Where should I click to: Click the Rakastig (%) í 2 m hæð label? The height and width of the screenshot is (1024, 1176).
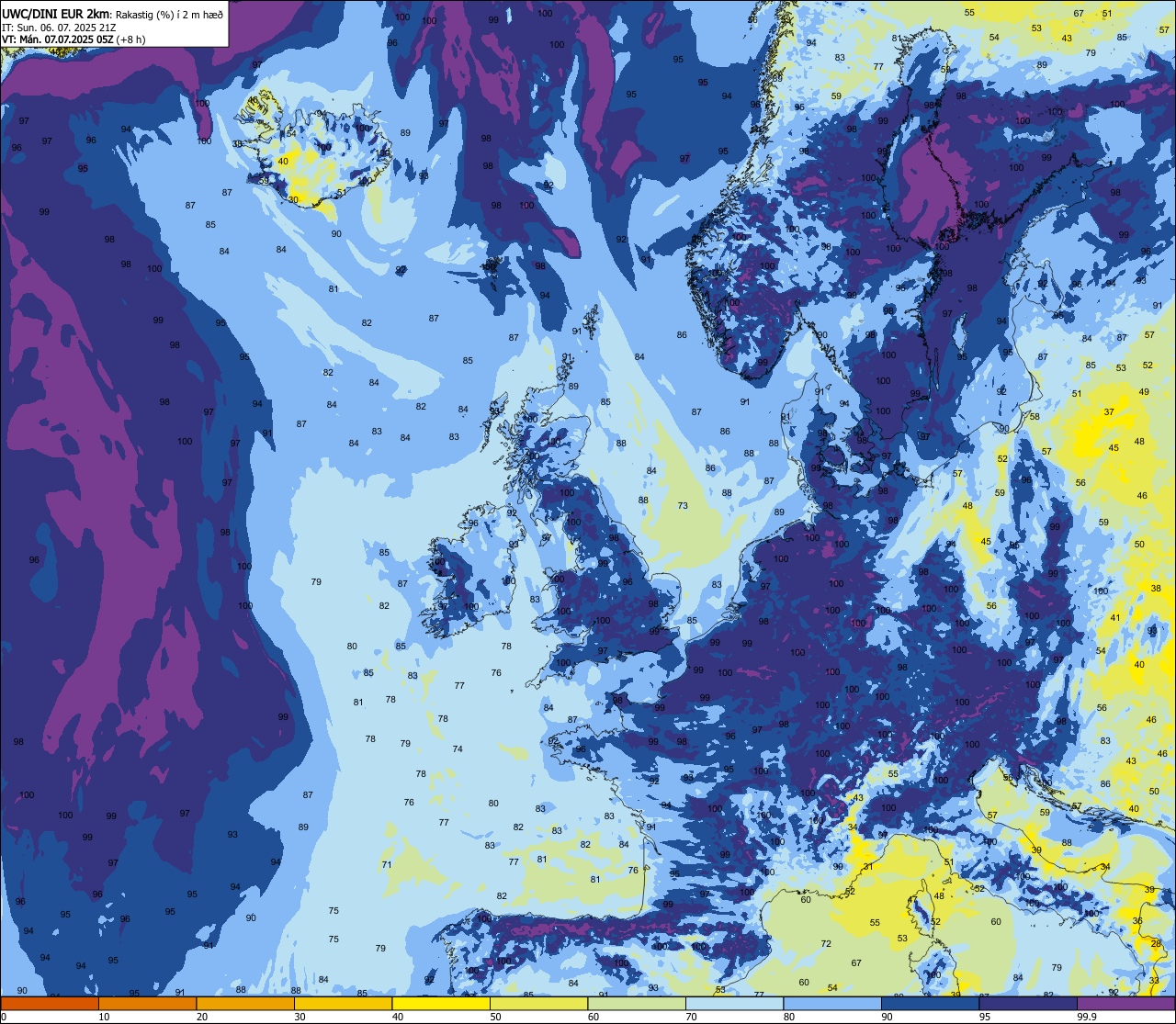click(x=169, y=14)
